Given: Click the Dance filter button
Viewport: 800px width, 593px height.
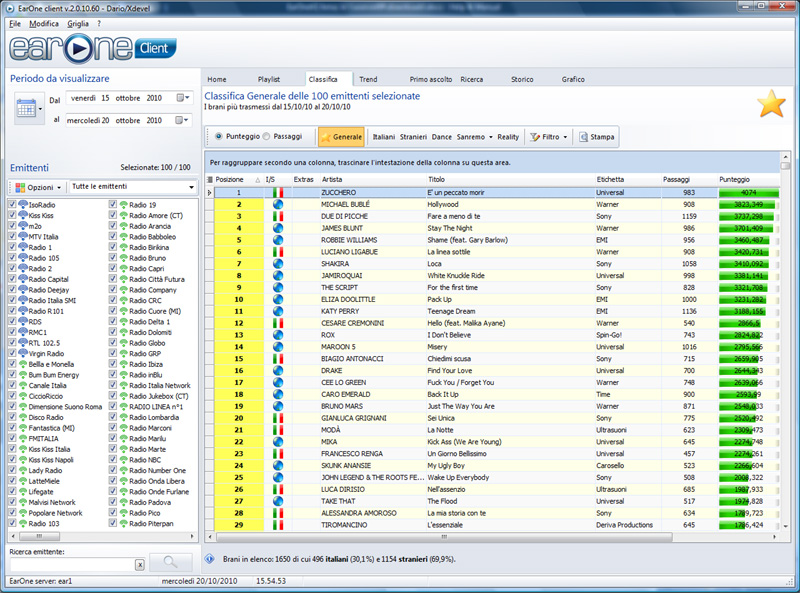Looking at the screenshot, I should pyautogui.click(x=442, y=137).
